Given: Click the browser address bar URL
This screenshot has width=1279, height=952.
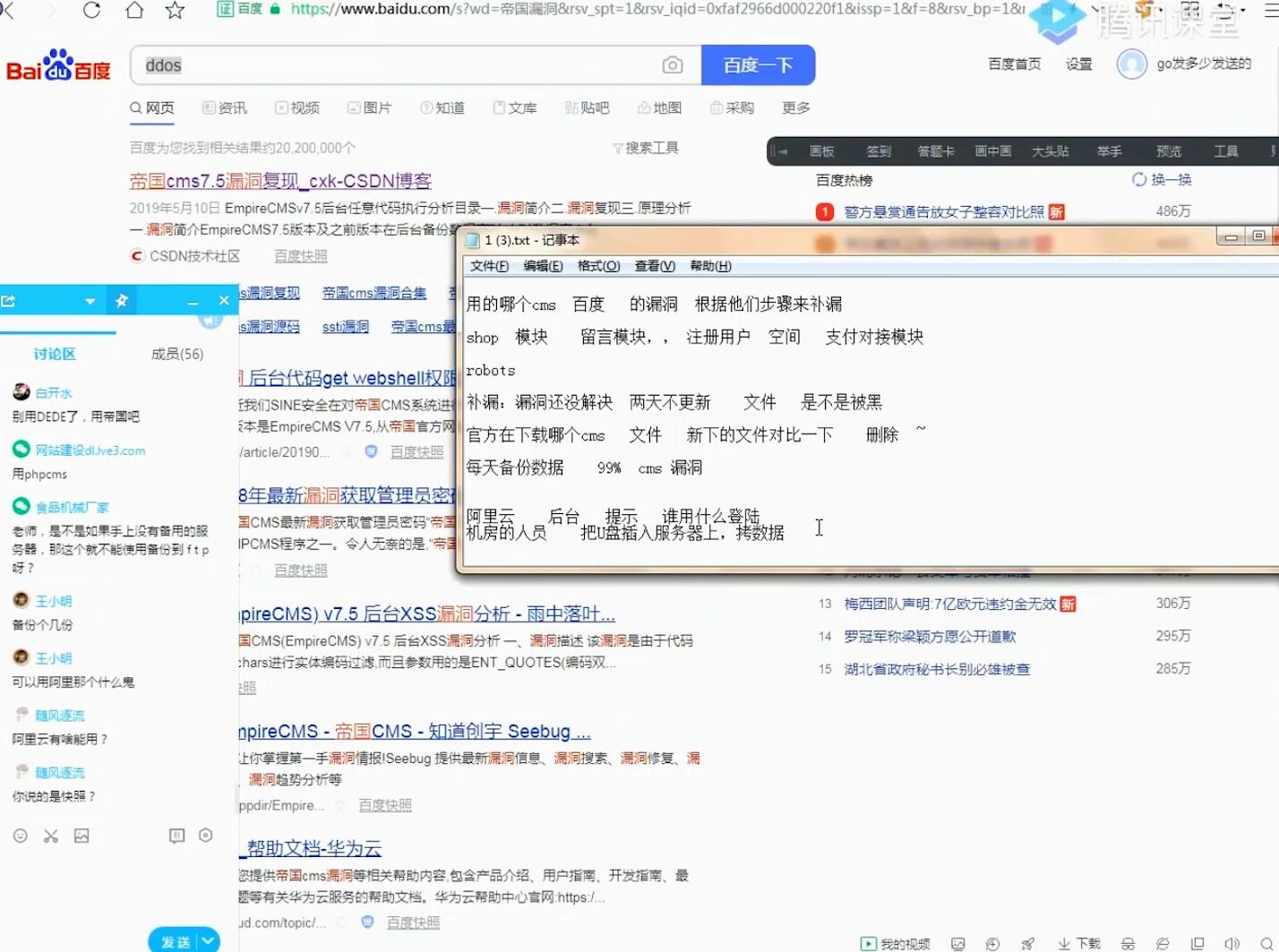Looking at the screenshot, I should [658, 9].
